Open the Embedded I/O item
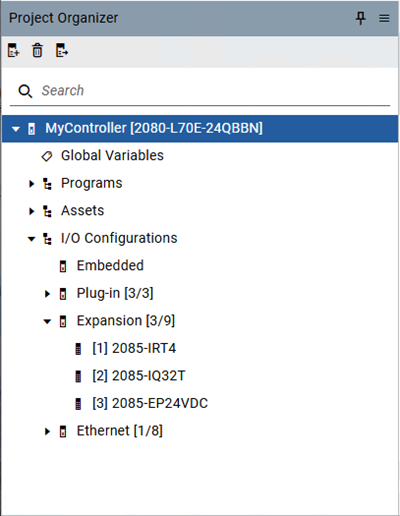The height and width of the screenshot is (516, 400). pyautogui.click(x=110, y=266)
